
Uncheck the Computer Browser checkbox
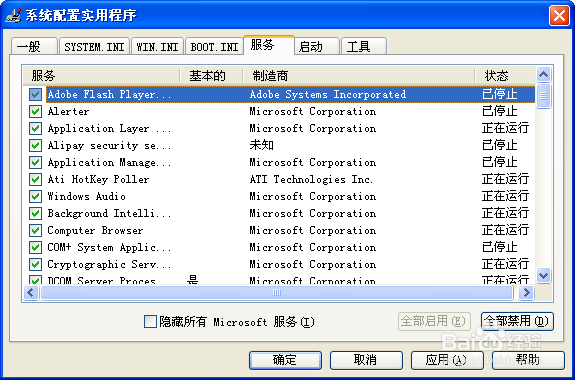(x=35, y=230)
